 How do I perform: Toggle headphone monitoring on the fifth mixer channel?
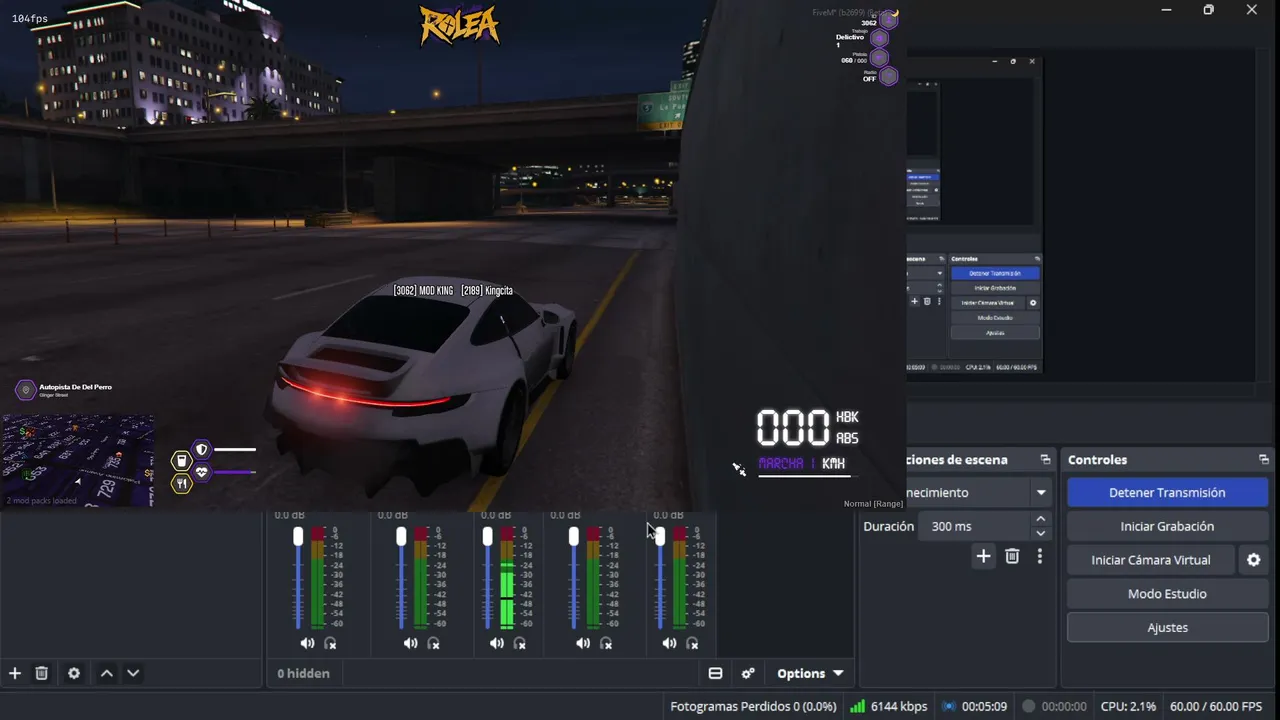[x=692, y=643]
